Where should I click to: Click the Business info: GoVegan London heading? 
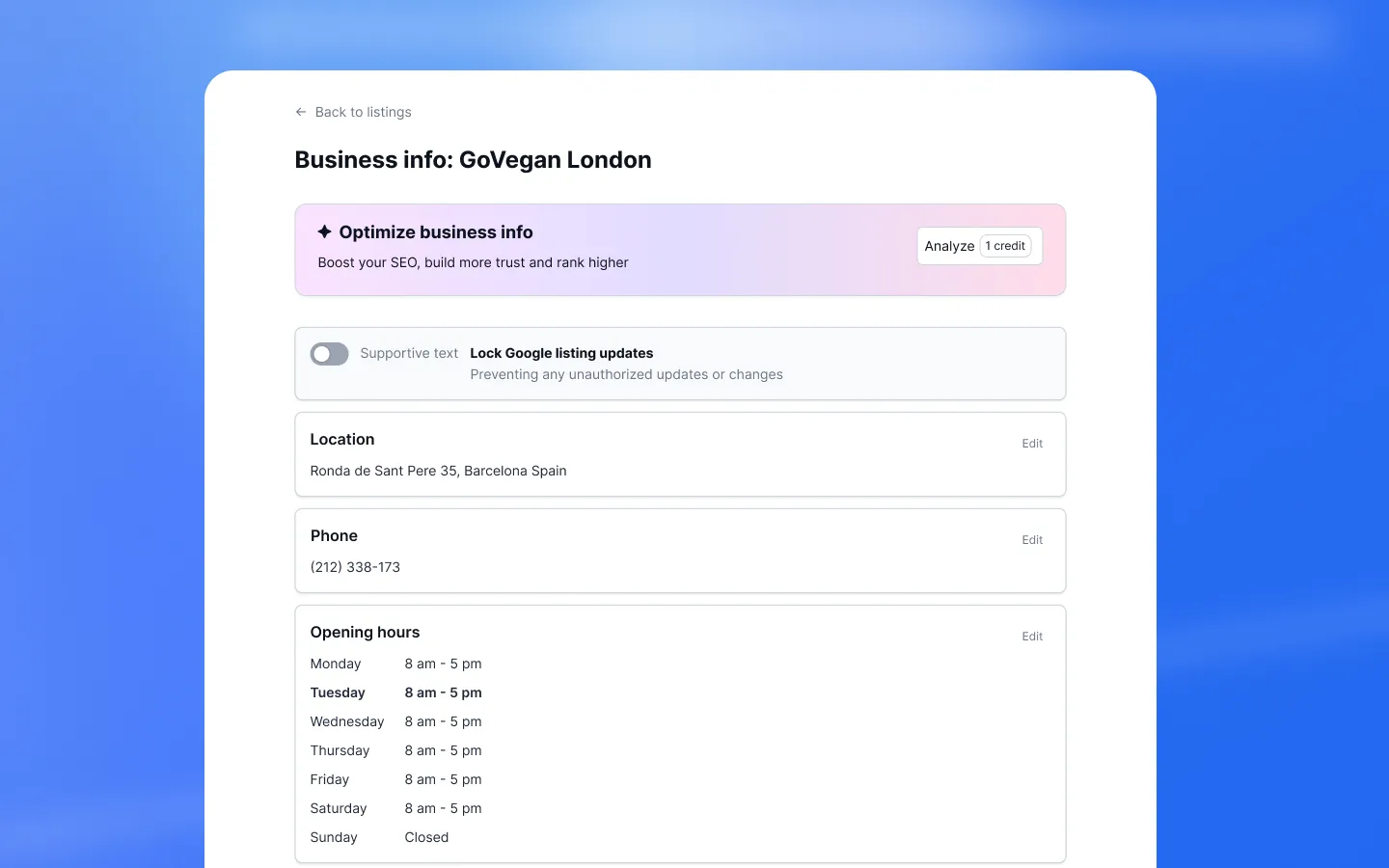(x=473, y=159)
